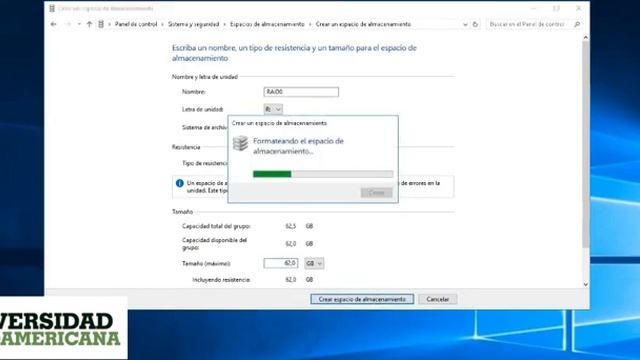Select the 62,5 total capacity value
This screenshot has width=640, height=360.
click(x=291, y=226)
